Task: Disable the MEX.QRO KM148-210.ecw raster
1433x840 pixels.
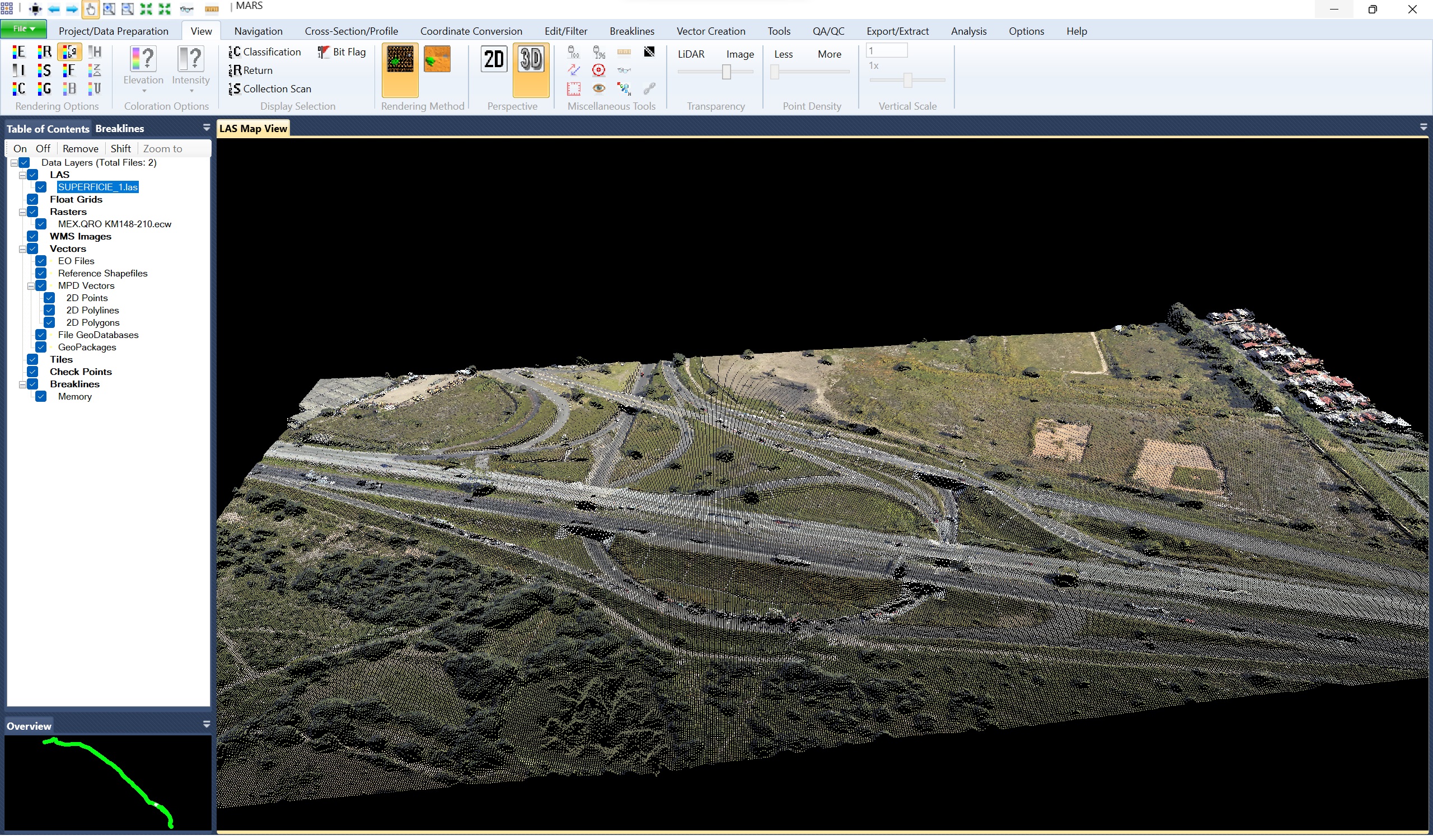Action: click(41, 223)
